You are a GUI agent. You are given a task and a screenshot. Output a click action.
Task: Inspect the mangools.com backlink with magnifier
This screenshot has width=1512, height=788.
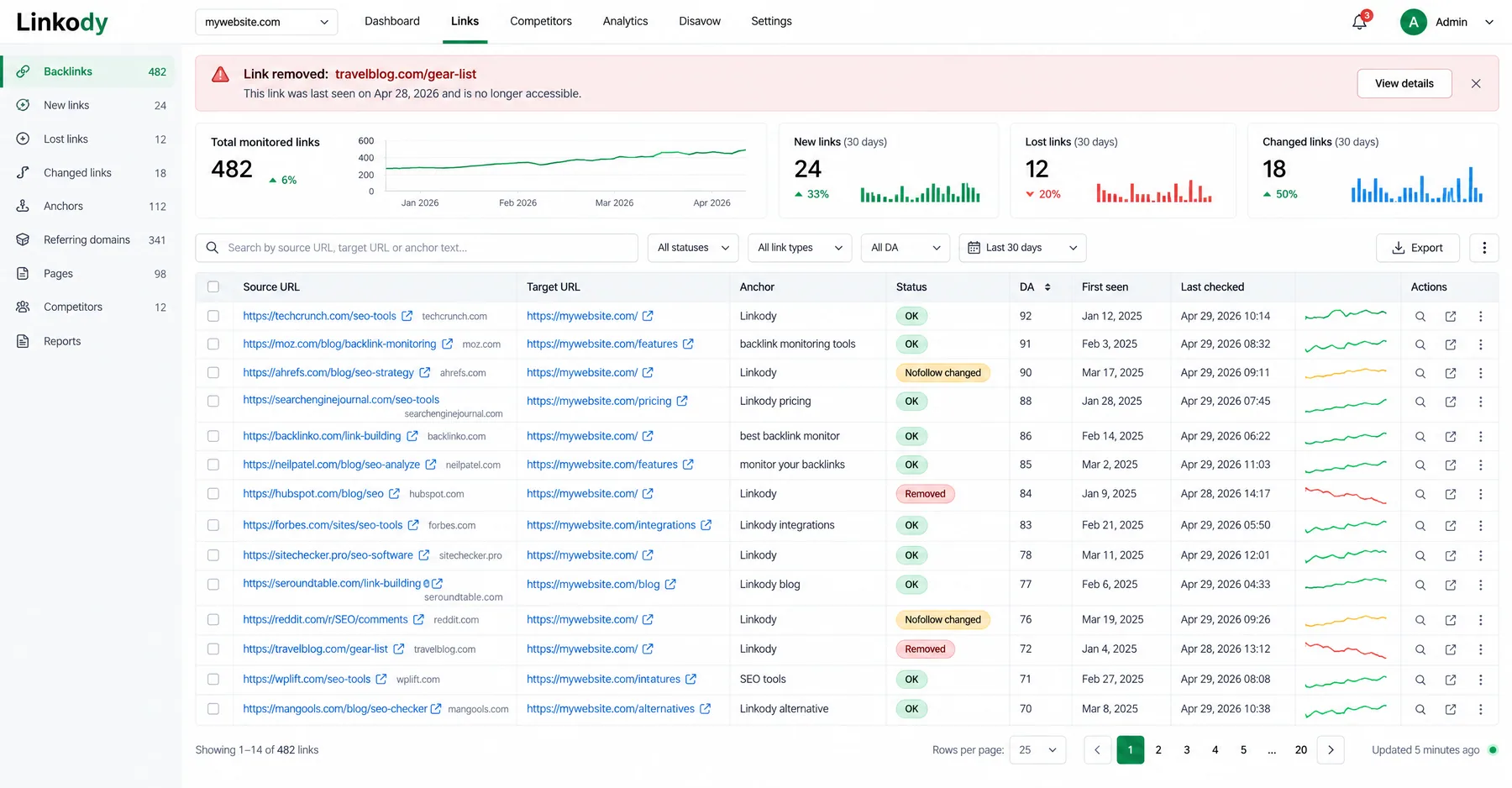point(1420,710)
